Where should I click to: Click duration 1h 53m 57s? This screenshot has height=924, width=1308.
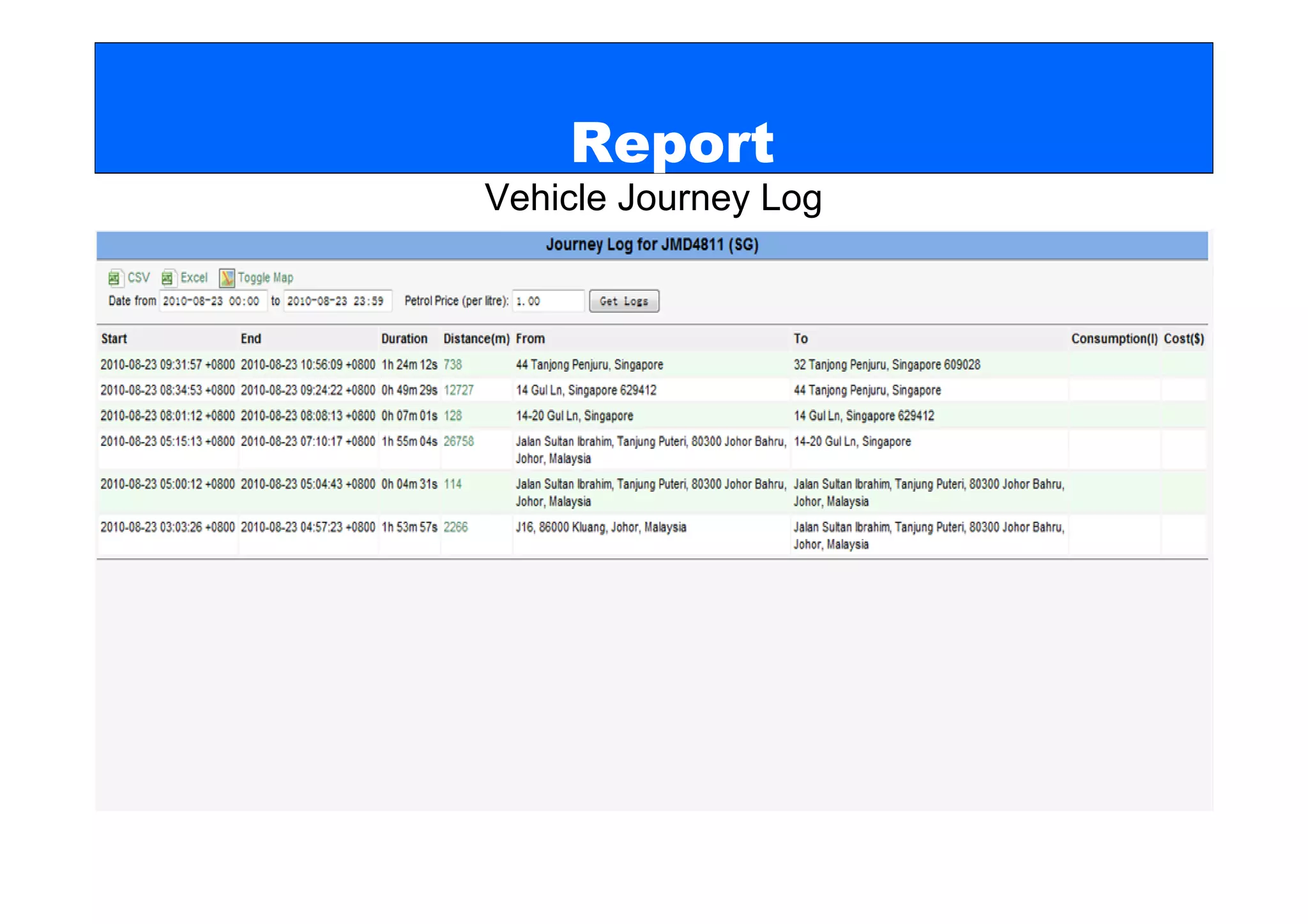tap(409, 527)
